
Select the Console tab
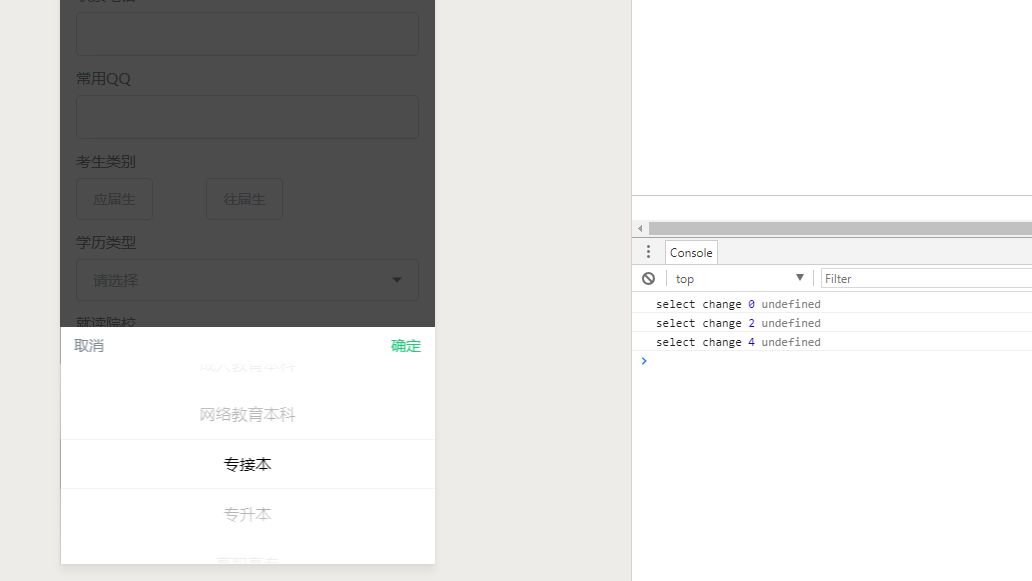tap(691, 253)
